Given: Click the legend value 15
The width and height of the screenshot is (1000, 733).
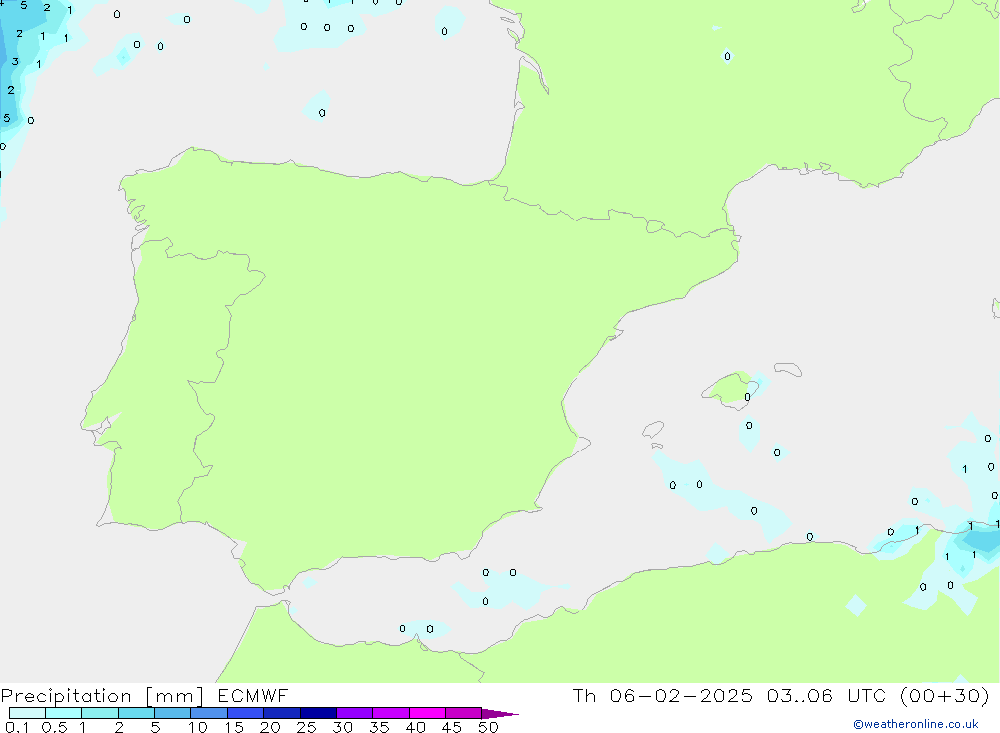Looking at the screenshot, I should (x=234, y=727).
